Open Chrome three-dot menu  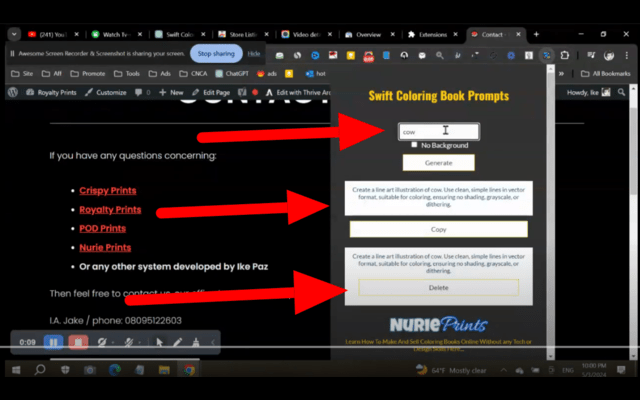[x=627, y=55]
